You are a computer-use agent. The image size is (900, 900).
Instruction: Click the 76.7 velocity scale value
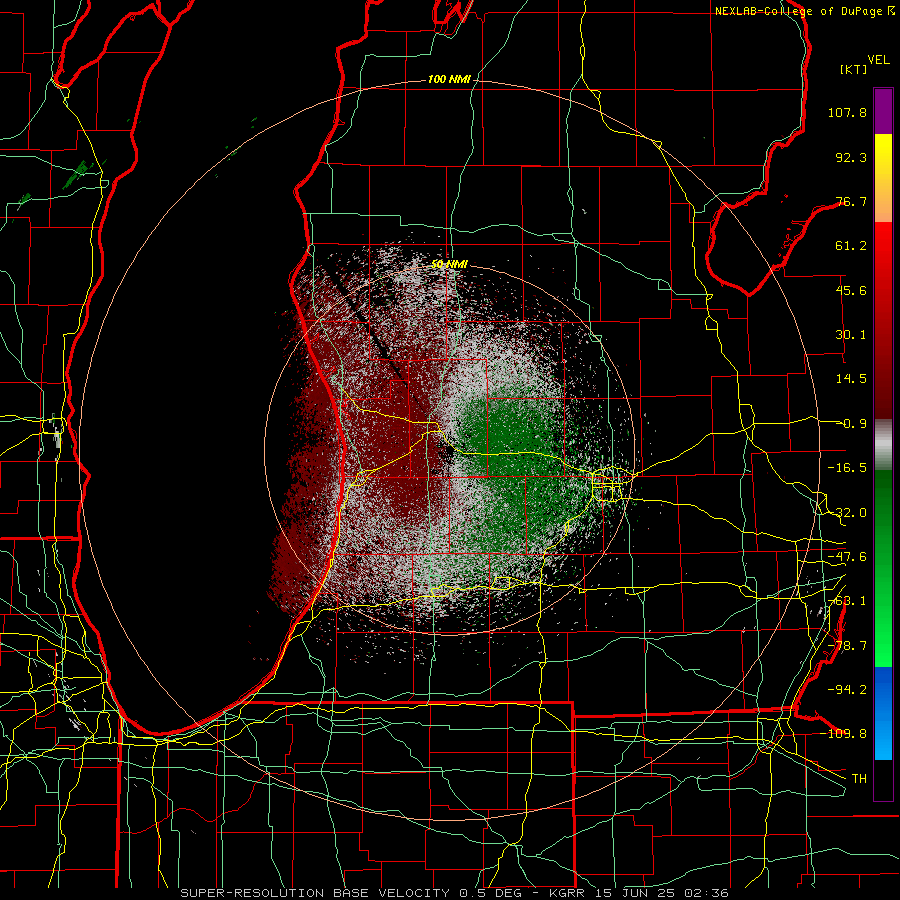(x=851, y=201)
